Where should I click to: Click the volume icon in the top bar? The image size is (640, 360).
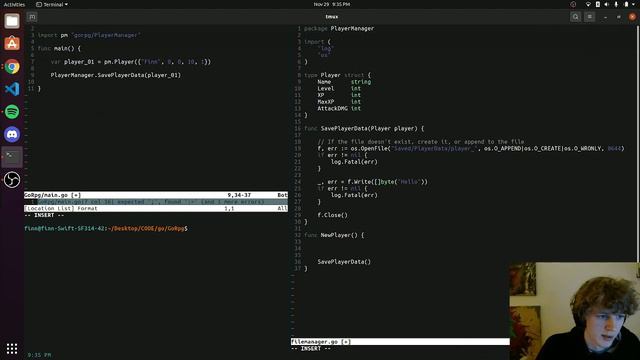coord(607,4)
